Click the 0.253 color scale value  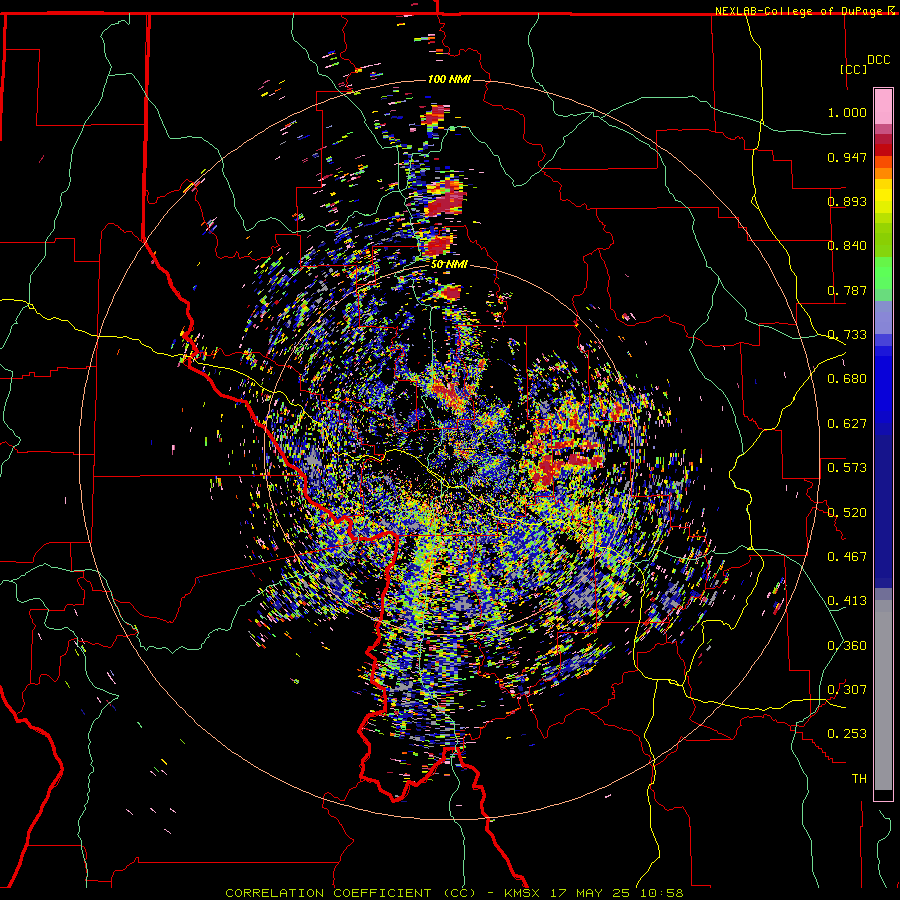(847, 734)
